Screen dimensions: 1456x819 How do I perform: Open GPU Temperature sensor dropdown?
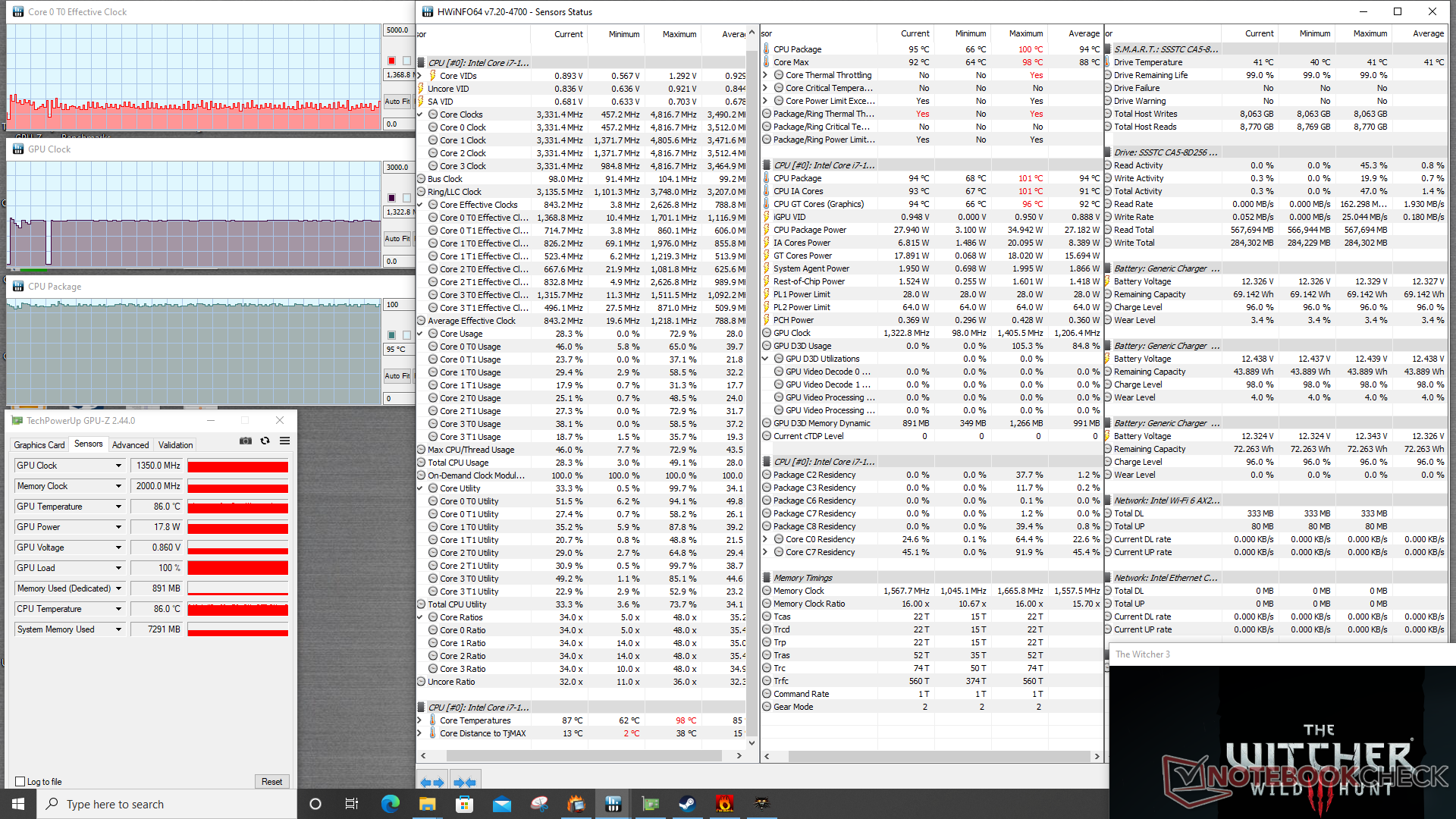pos(118,507)
